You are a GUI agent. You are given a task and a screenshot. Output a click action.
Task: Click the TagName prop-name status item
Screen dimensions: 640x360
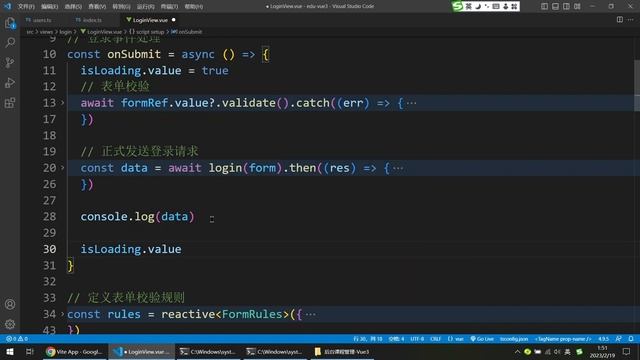[563, 339]
